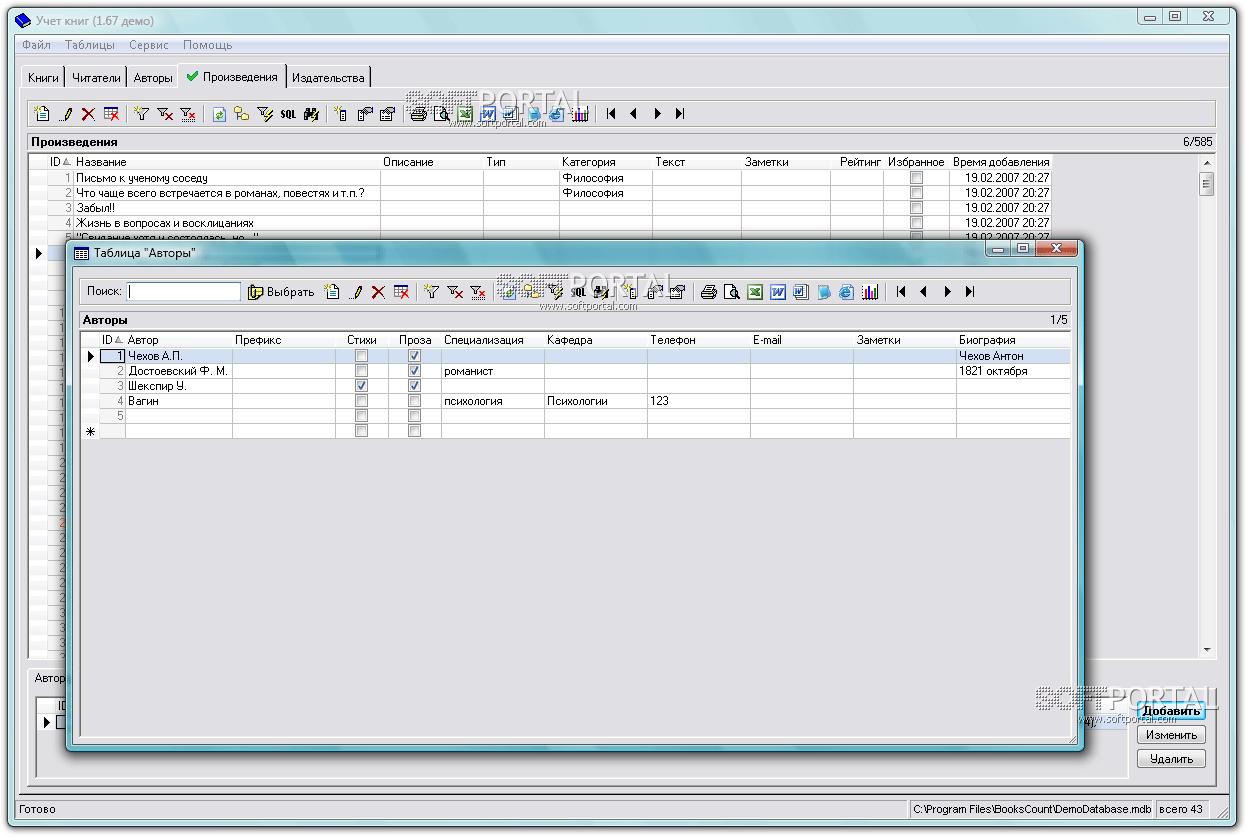Click the Произведения table vertical scrollbar thumb
Viewport: 1247px width, 839px height.
1207,184
